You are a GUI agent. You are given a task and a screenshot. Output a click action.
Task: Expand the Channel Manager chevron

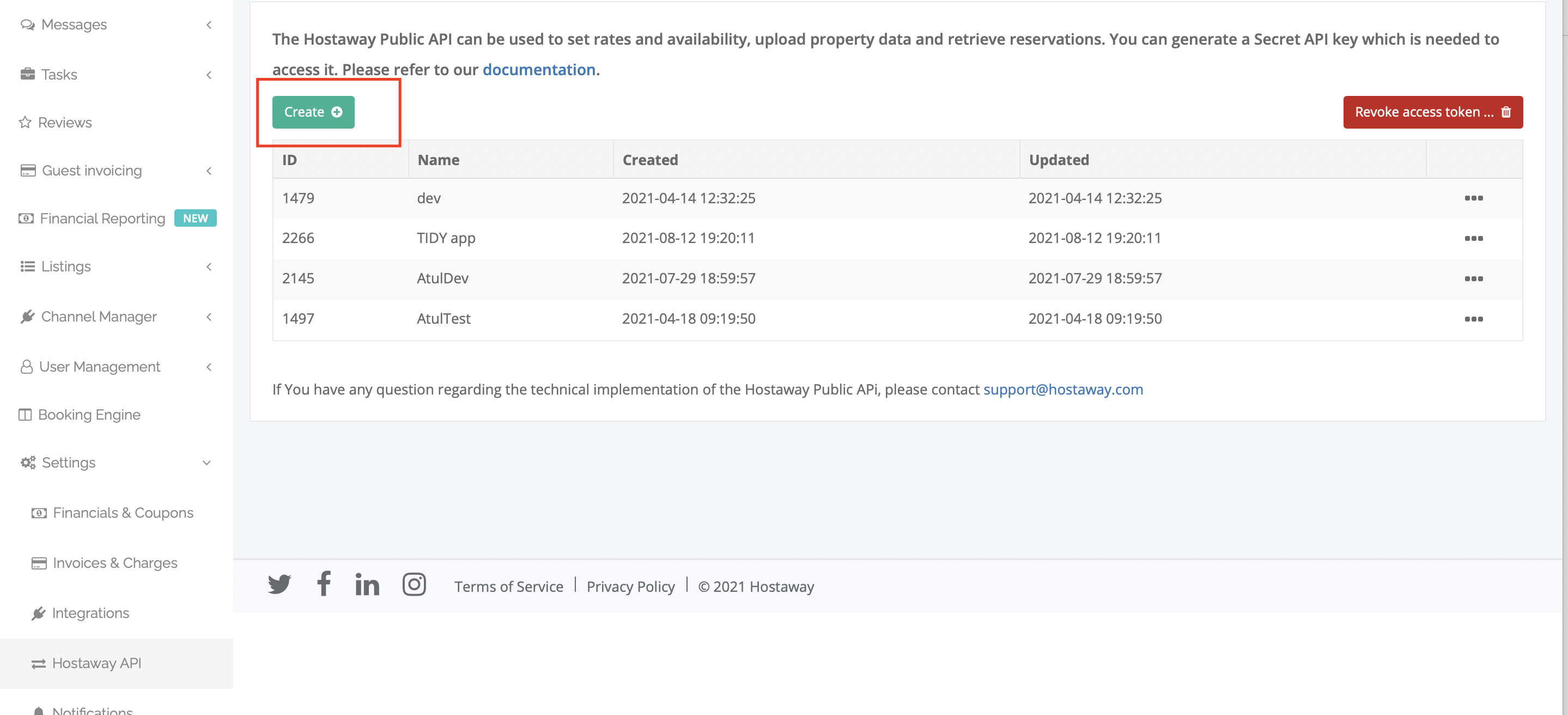(x=209, y=317)
